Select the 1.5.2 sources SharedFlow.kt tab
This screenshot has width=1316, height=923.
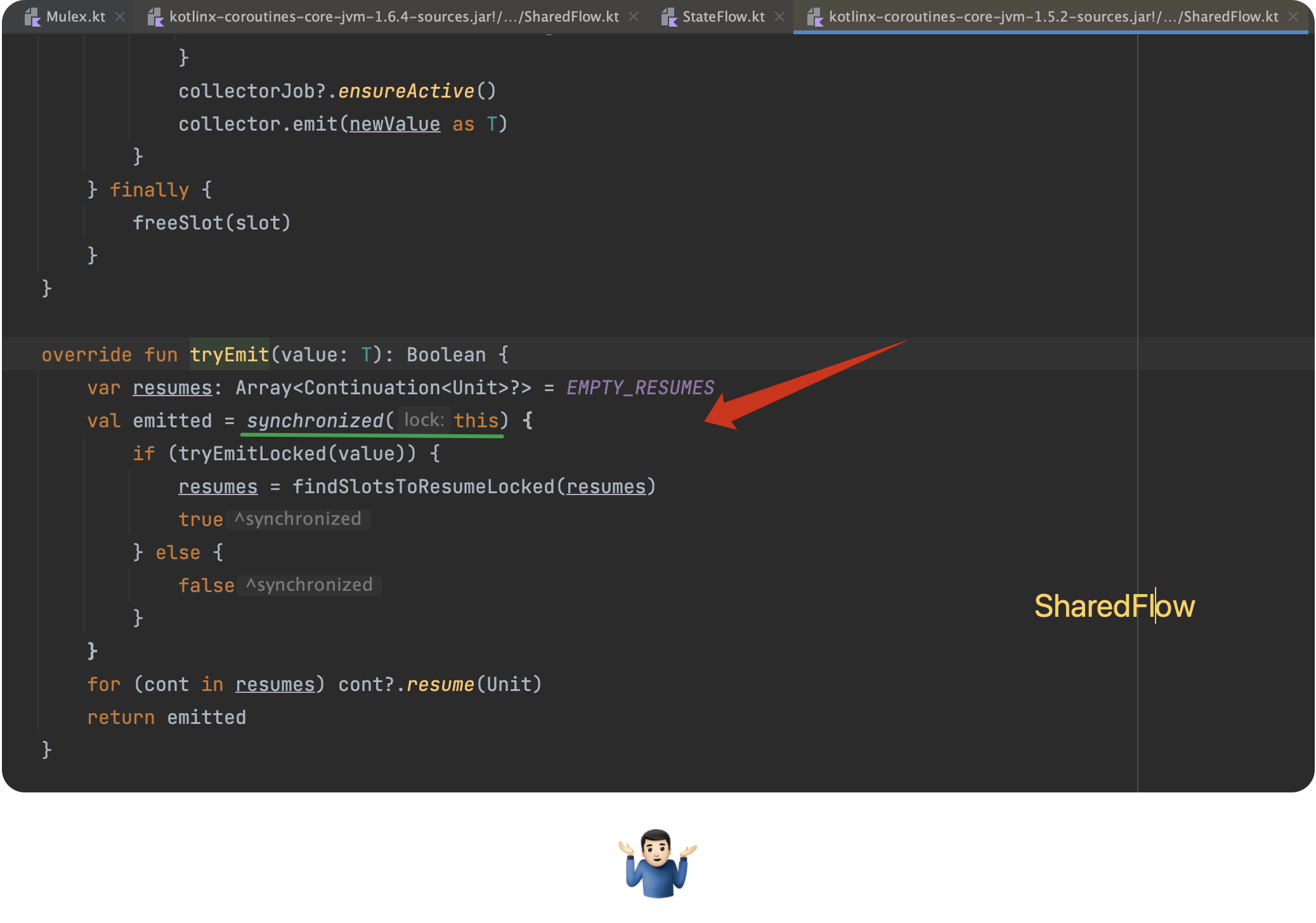[x=1053, y=16]
